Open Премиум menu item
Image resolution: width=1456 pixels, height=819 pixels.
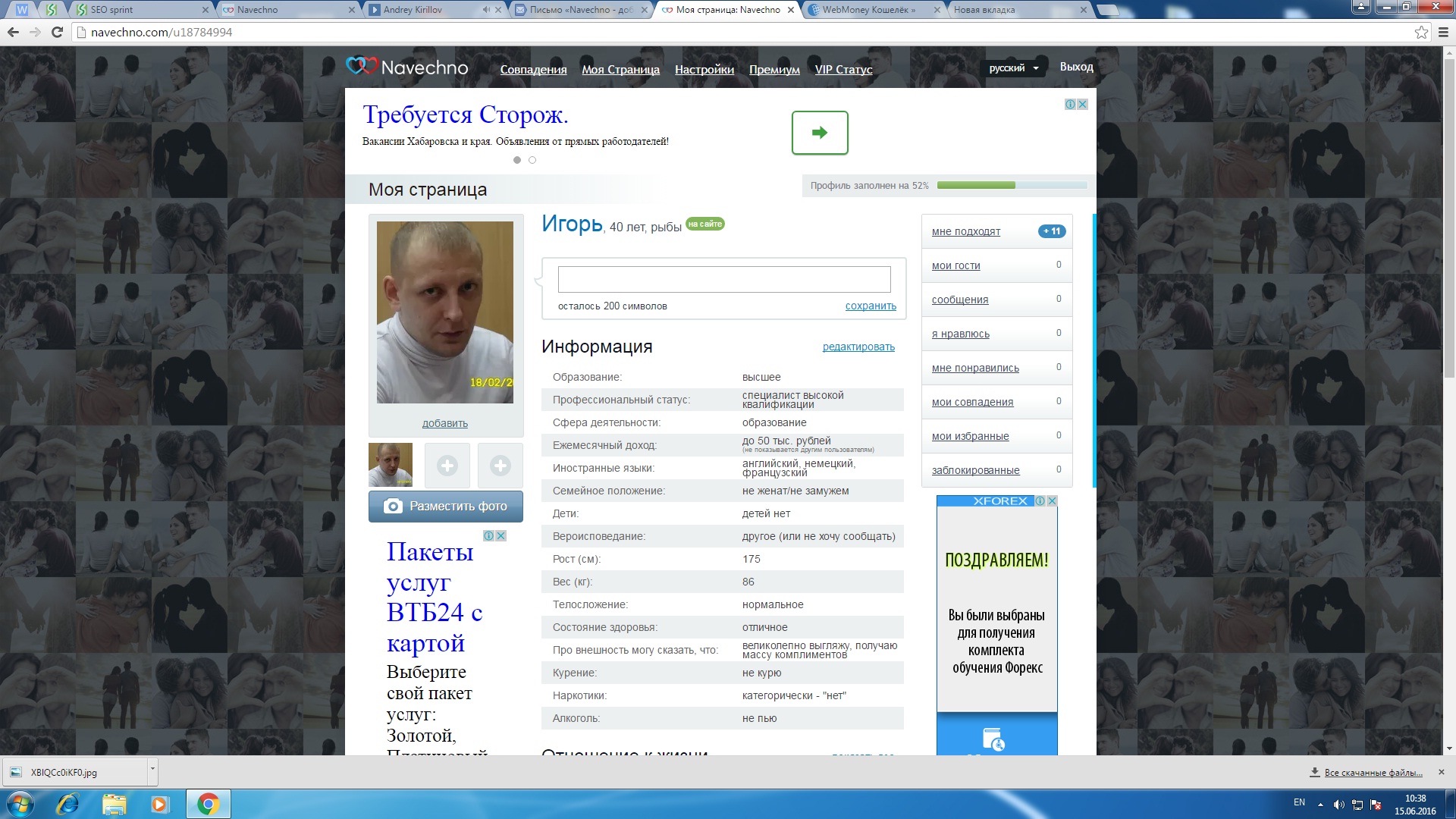point(774,69)
